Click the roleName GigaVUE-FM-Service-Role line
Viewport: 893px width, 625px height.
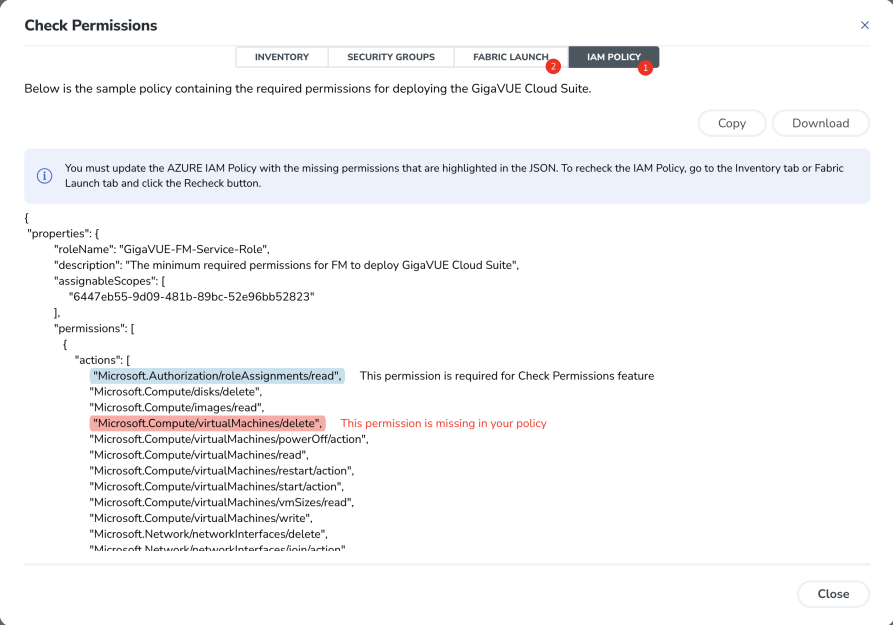click(x=162, y=249)
